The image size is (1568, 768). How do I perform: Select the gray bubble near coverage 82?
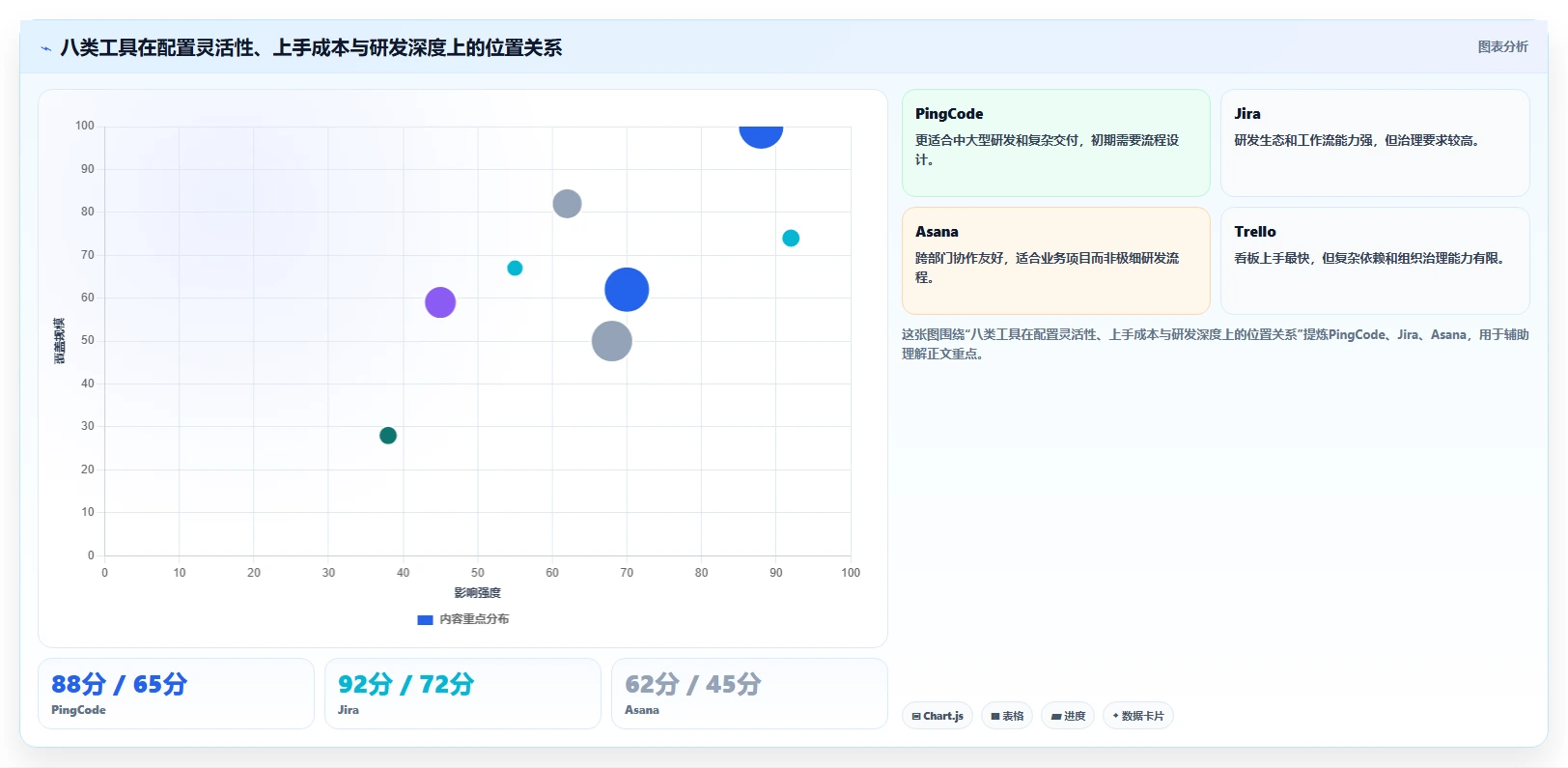(x=567, y=204)
